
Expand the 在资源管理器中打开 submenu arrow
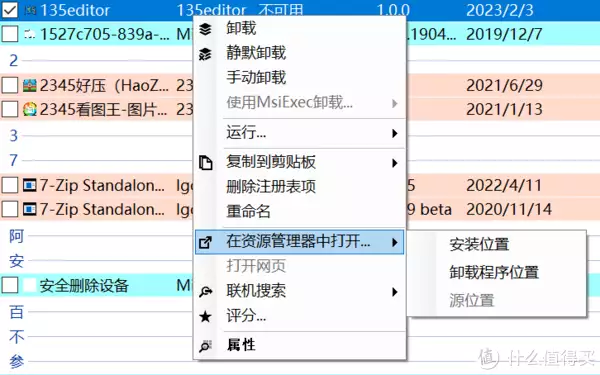[x=395, y=242]
